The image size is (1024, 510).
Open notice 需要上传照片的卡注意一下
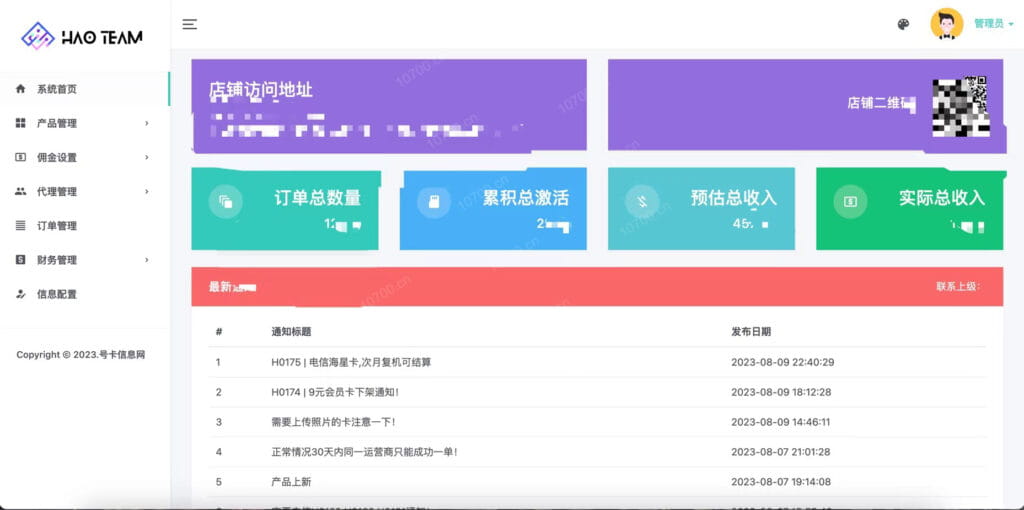coord(333,422)
